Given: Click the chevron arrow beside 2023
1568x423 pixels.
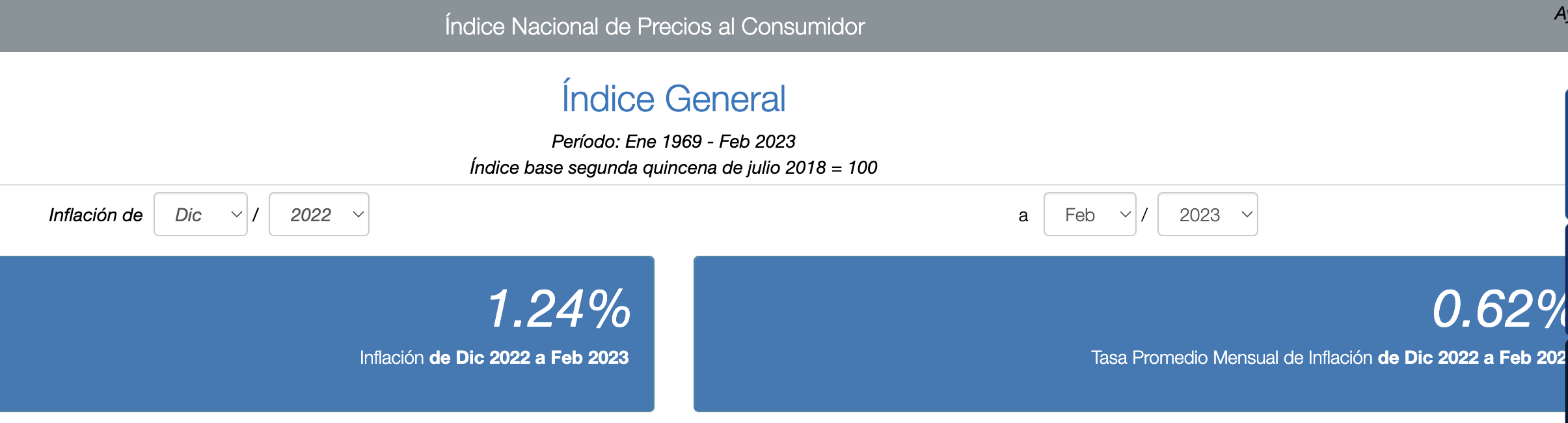Looking at the screenshot, I should (x=1247, y=214).
